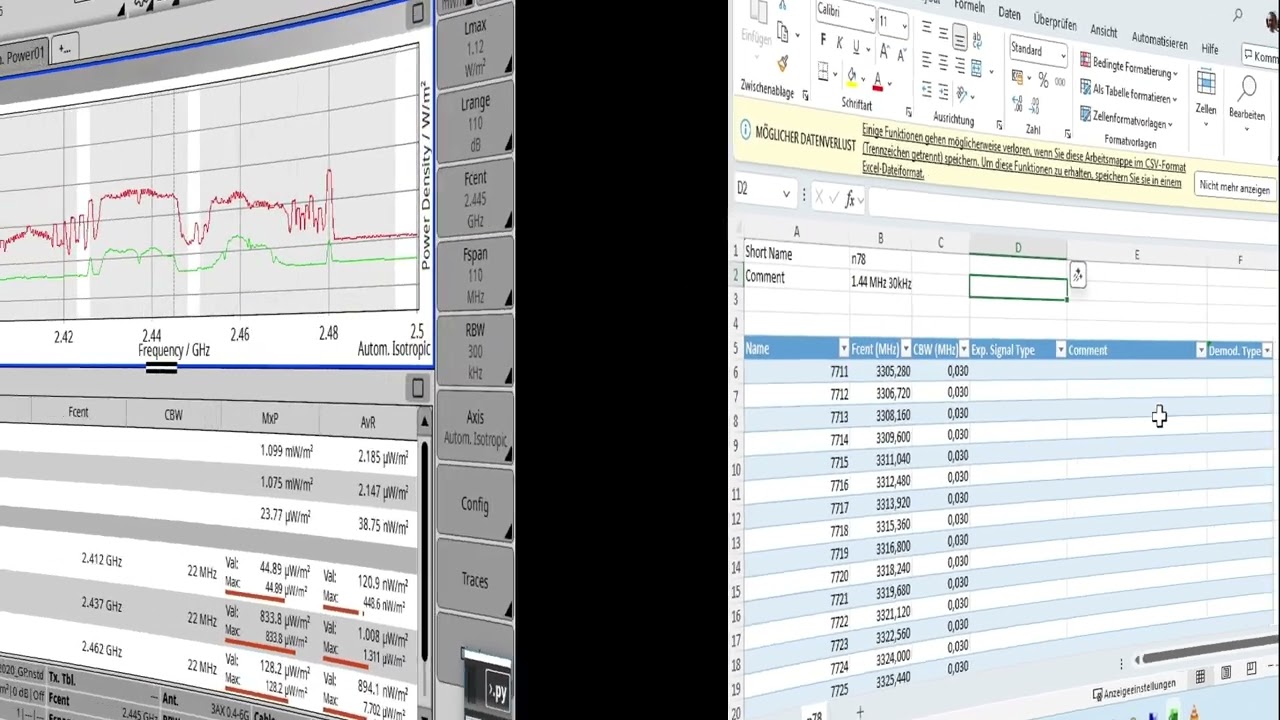
Task: Click the Prozentformat icon in the Zahl group
Action: point(1044,80)
